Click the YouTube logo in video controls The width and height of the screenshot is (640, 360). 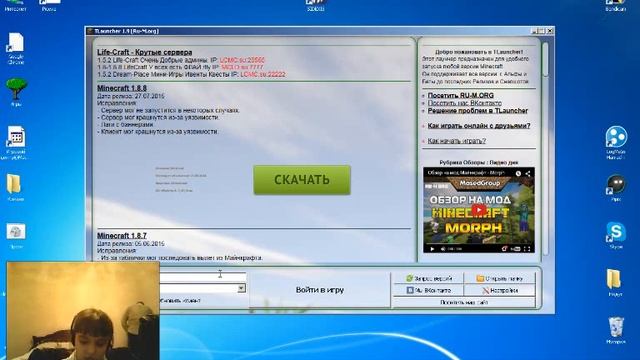point(516,249)
